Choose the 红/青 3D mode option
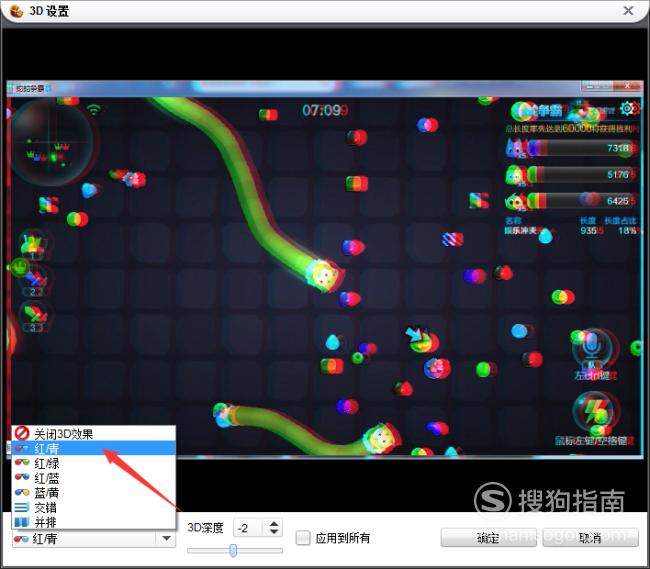Screen dimensions: 650x569 tap(94, 448)
